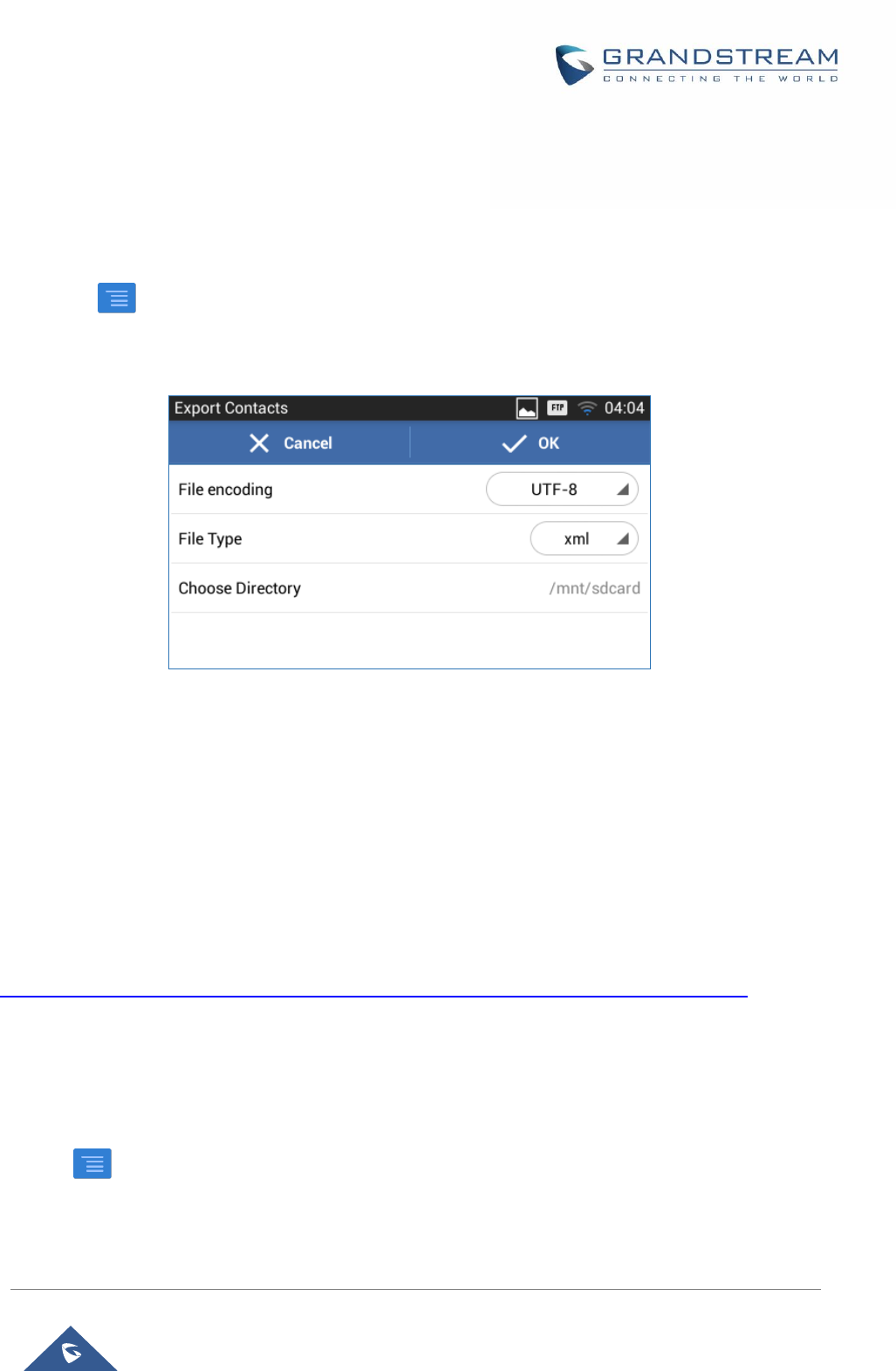The image size is (896, 1371).
Task: Confirm export with the OK button
Action: coord(530,443)
